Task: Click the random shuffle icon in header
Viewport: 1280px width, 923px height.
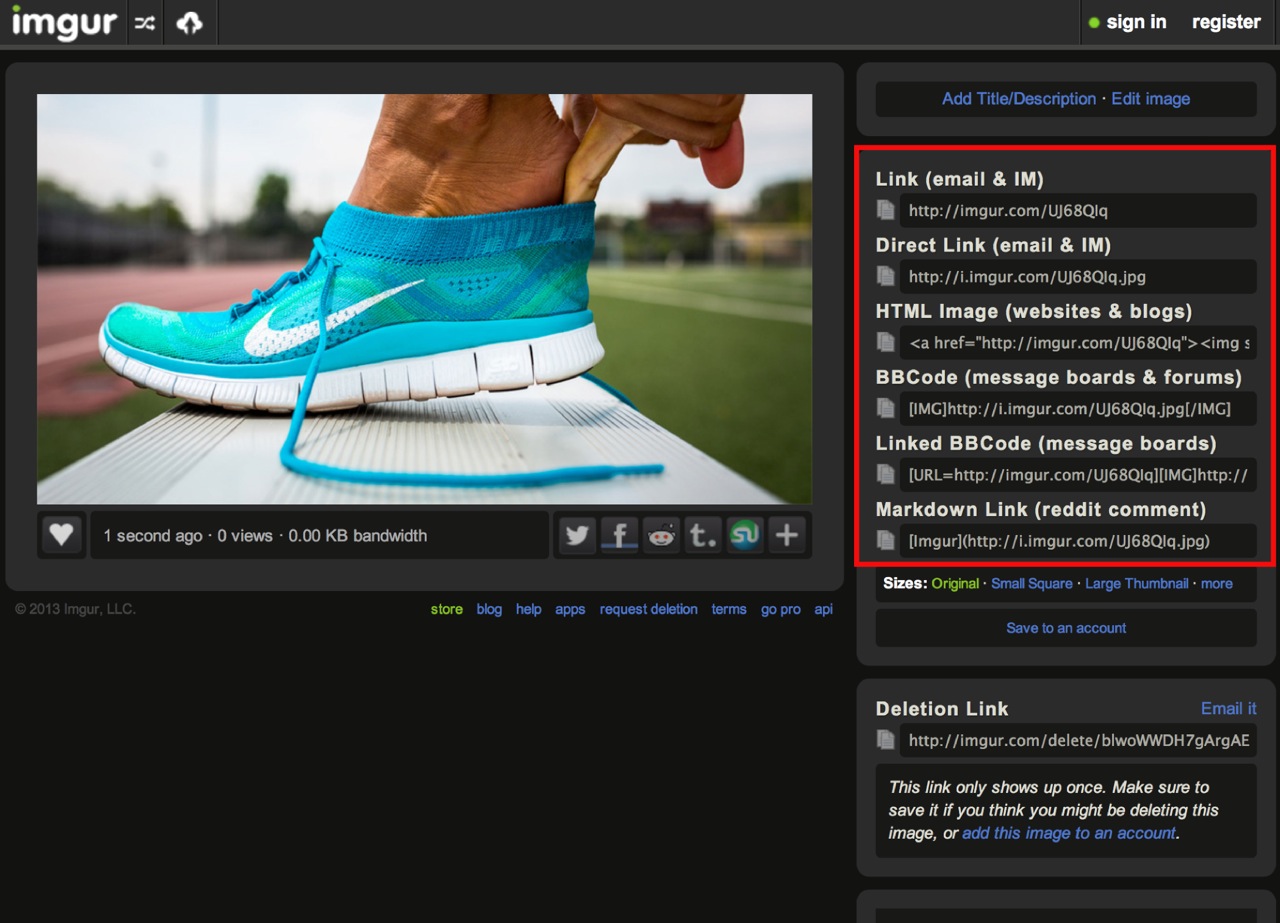Action: 146,23
